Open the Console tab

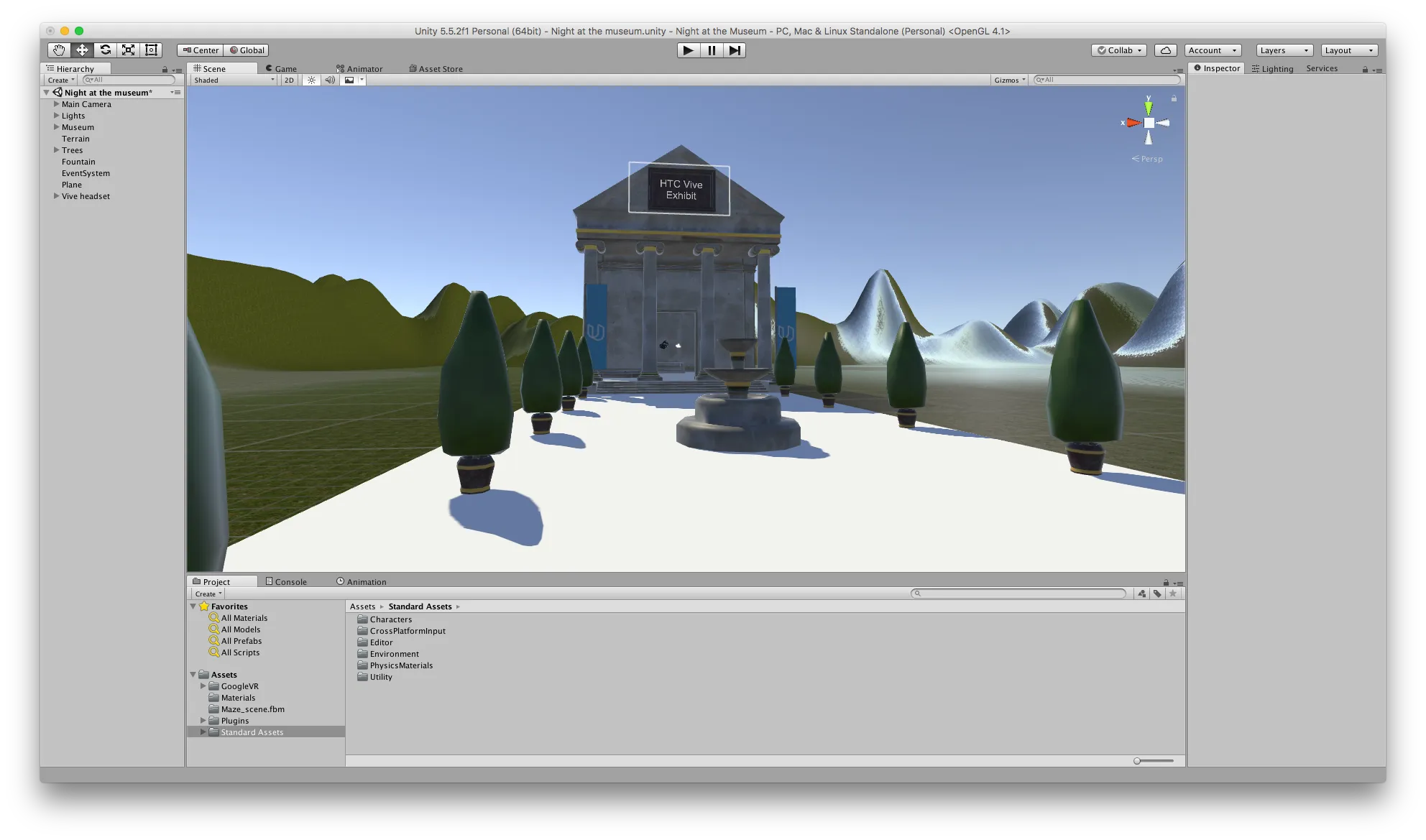coord(286,582)
